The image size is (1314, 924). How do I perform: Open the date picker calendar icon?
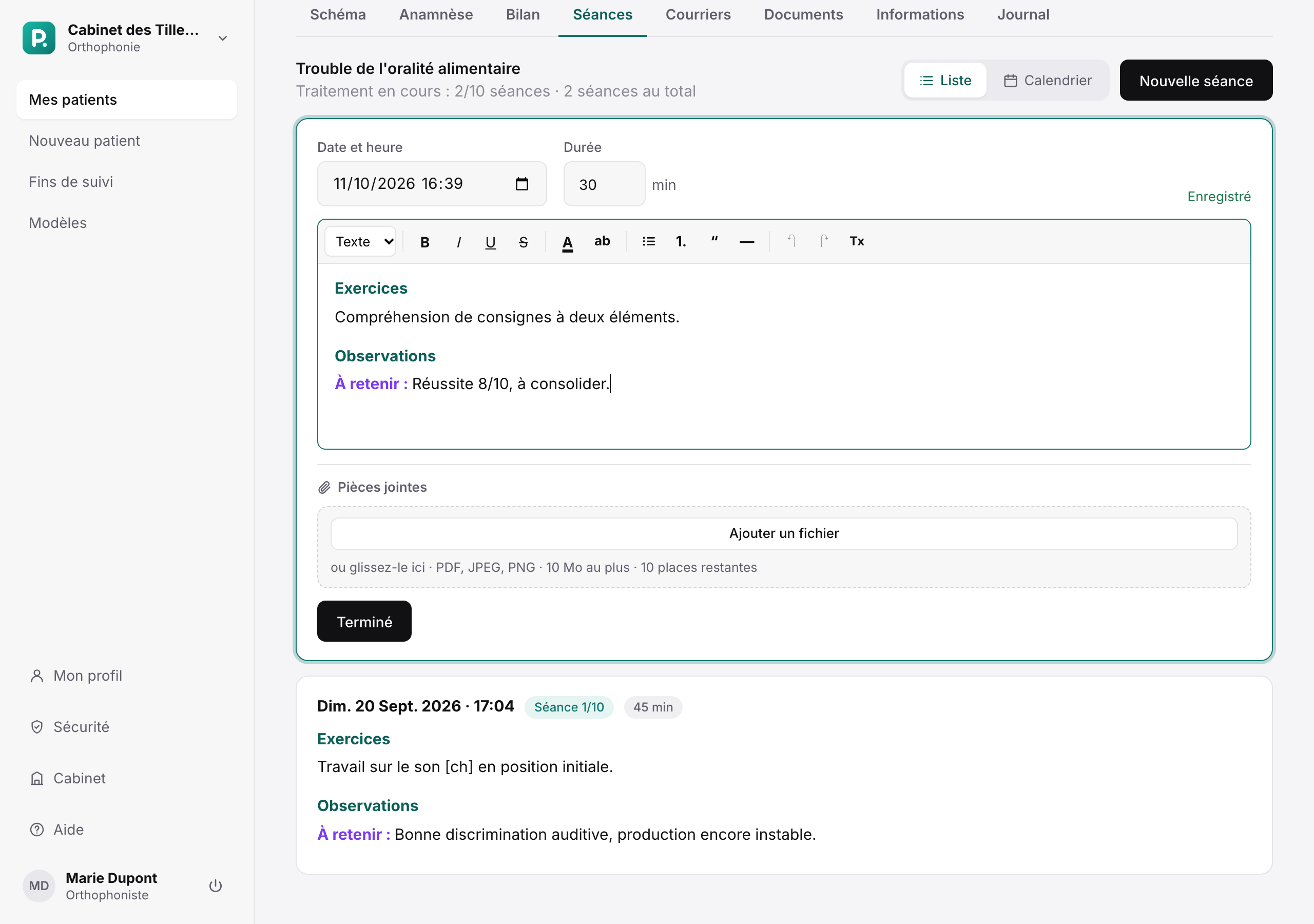(522, 184)
